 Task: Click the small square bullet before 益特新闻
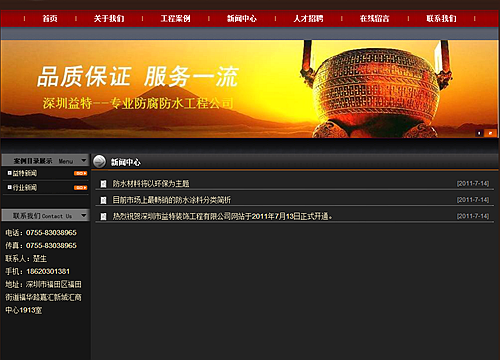coord(10,173)
